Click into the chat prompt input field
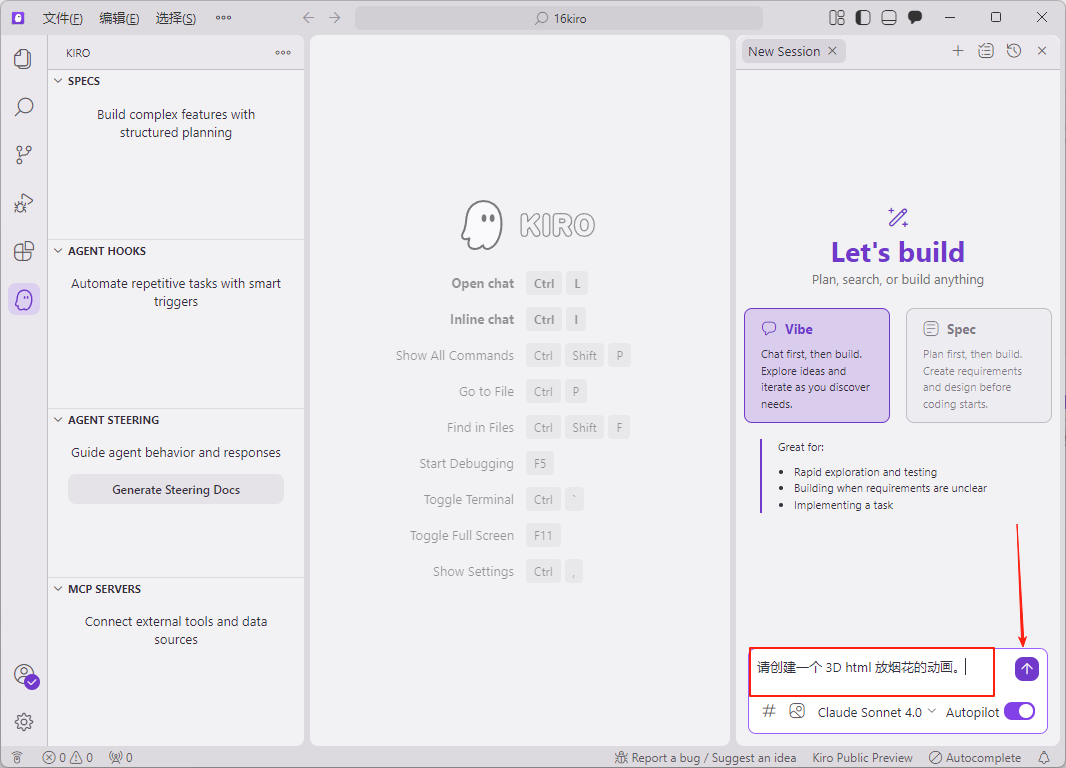The height and width of the screenshot is (768, 1066). coord(870,669)
